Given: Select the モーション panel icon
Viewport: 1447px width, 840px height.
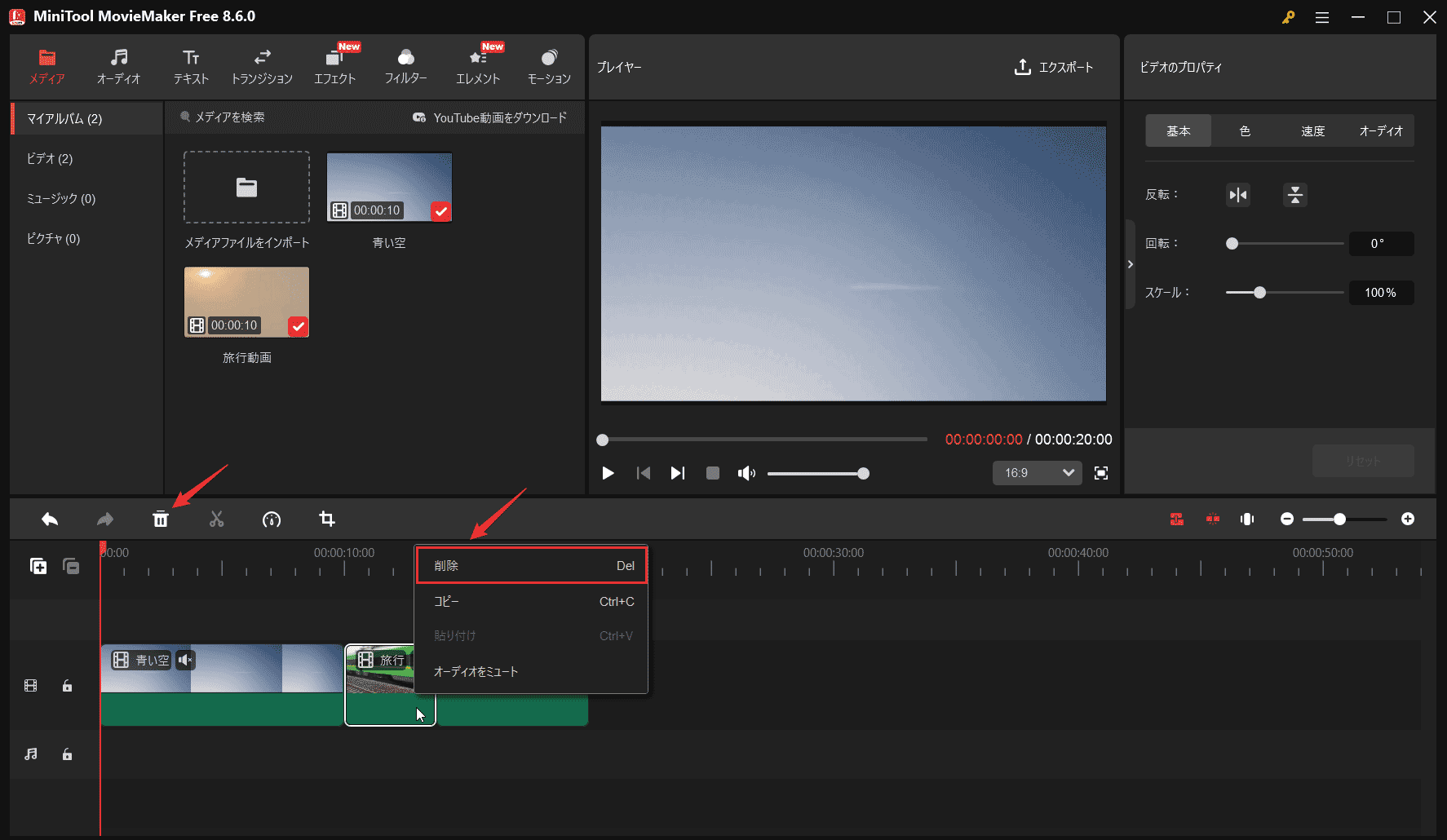Looking at the screenshot, I should (x=548, y=65).
